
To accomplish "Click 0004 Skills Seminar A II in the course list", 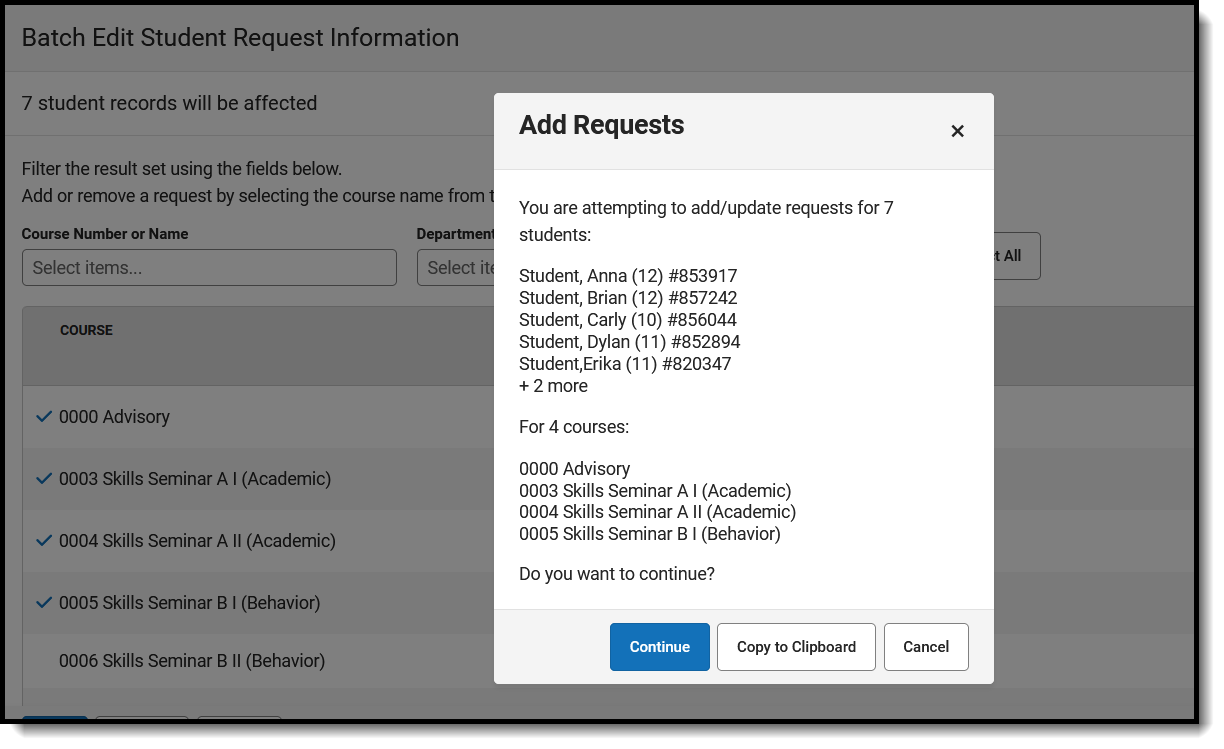I will [x=197, y=541].
